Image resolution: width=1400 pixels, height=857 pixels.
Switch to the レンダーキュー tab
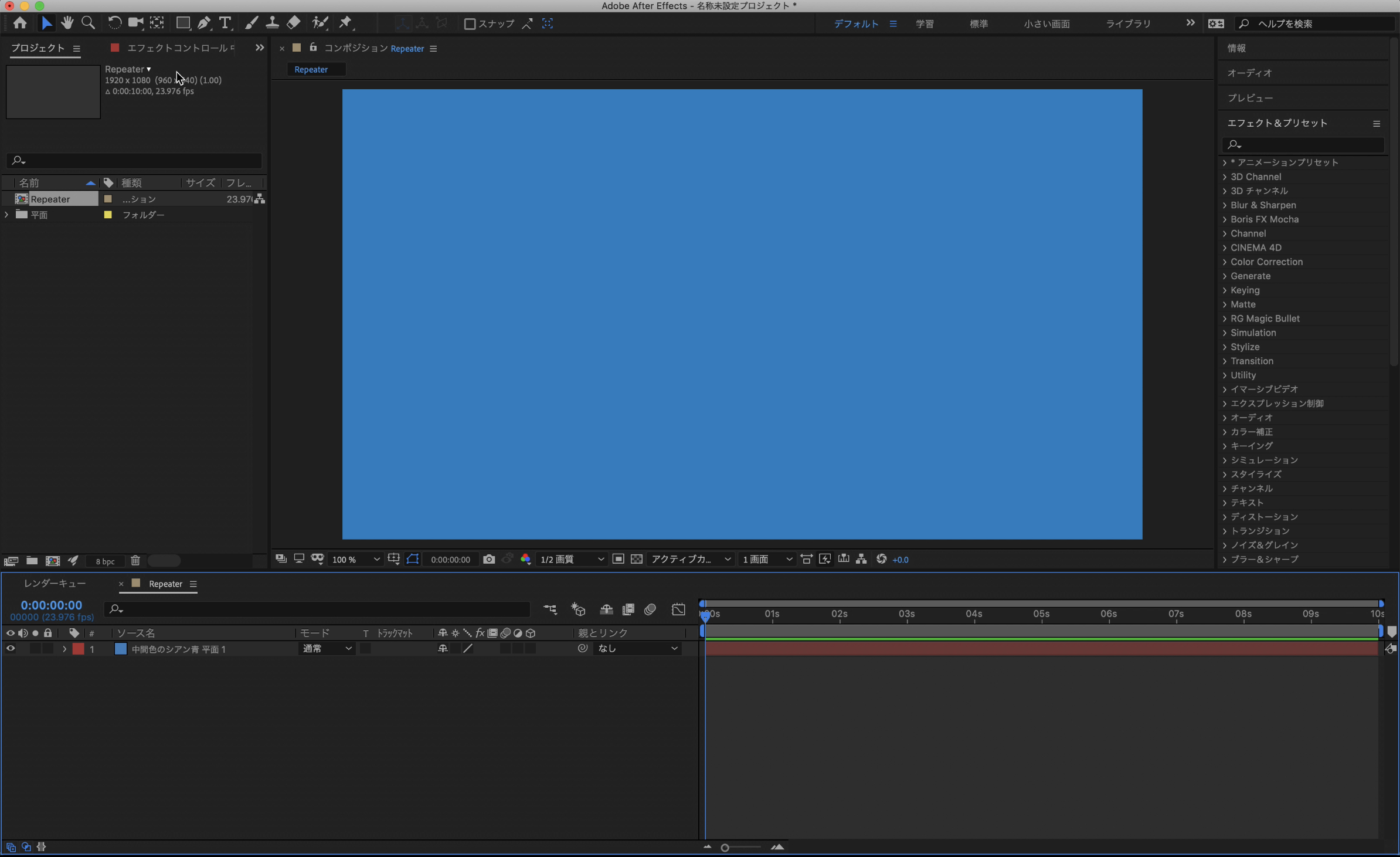click(55, 584)
